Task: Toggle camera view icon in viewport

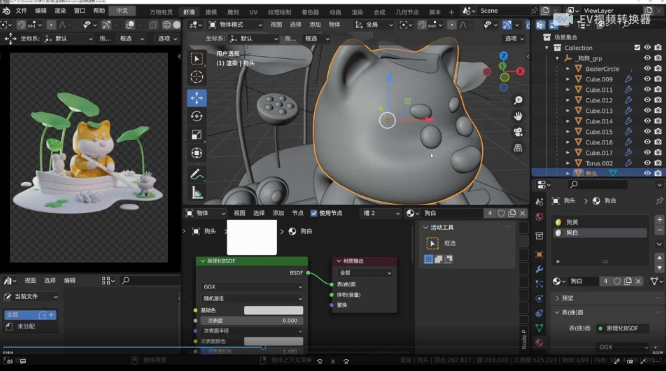Action: tap(518, 132)
